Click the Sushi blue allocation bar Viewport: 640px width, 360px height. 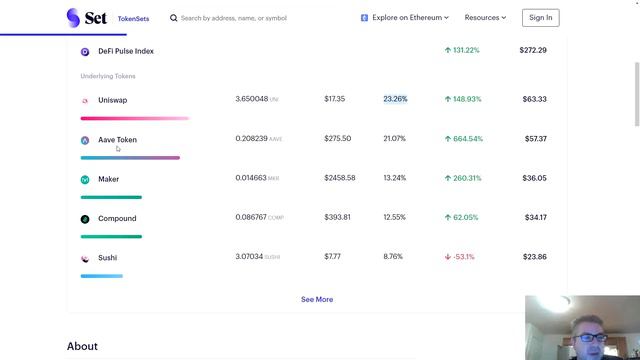(x=102, y=276)
